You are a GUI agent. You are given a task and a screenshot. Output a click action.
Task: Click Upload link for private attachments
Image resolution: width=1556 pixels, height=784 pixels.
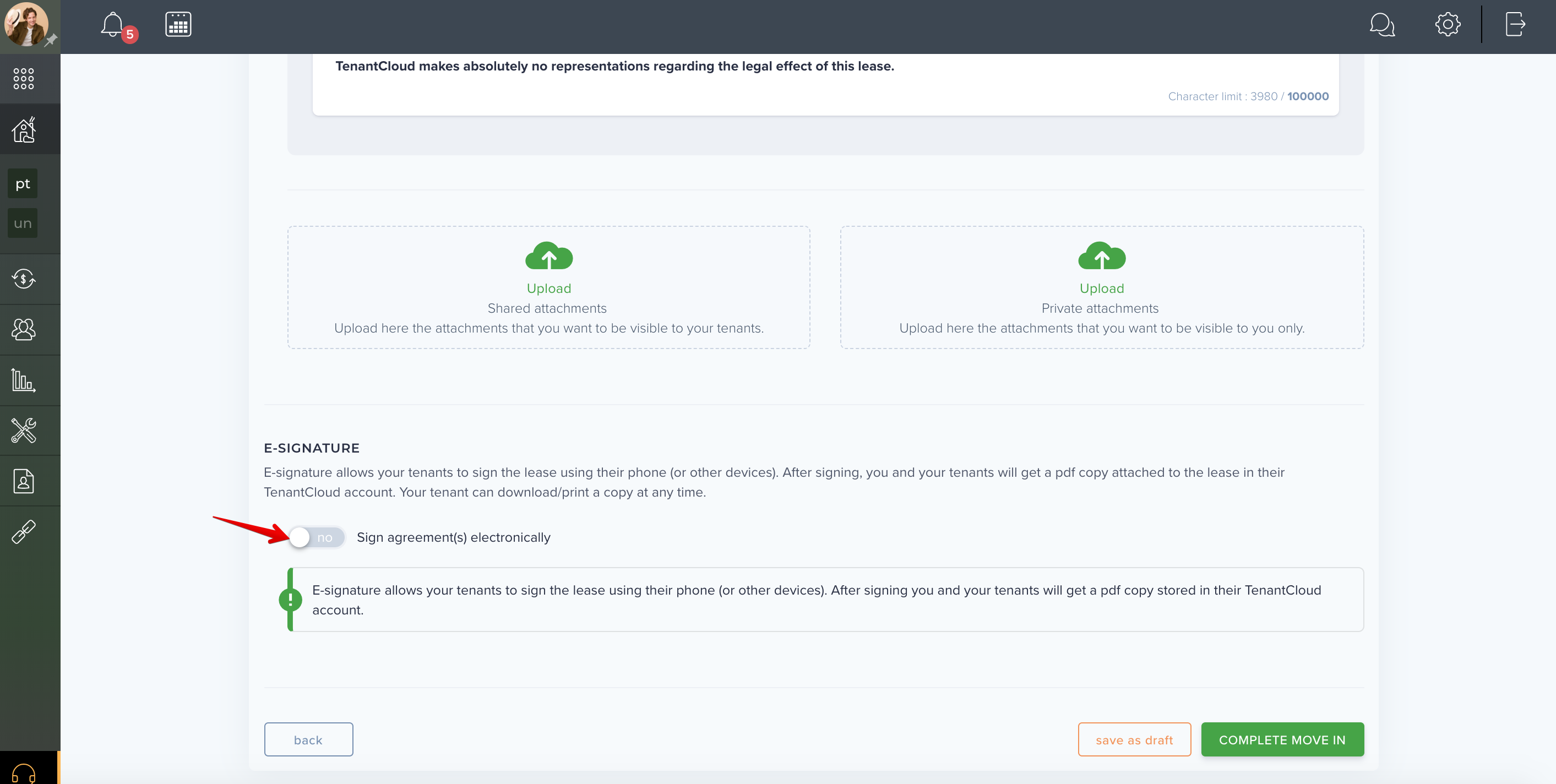[1102, 288]
